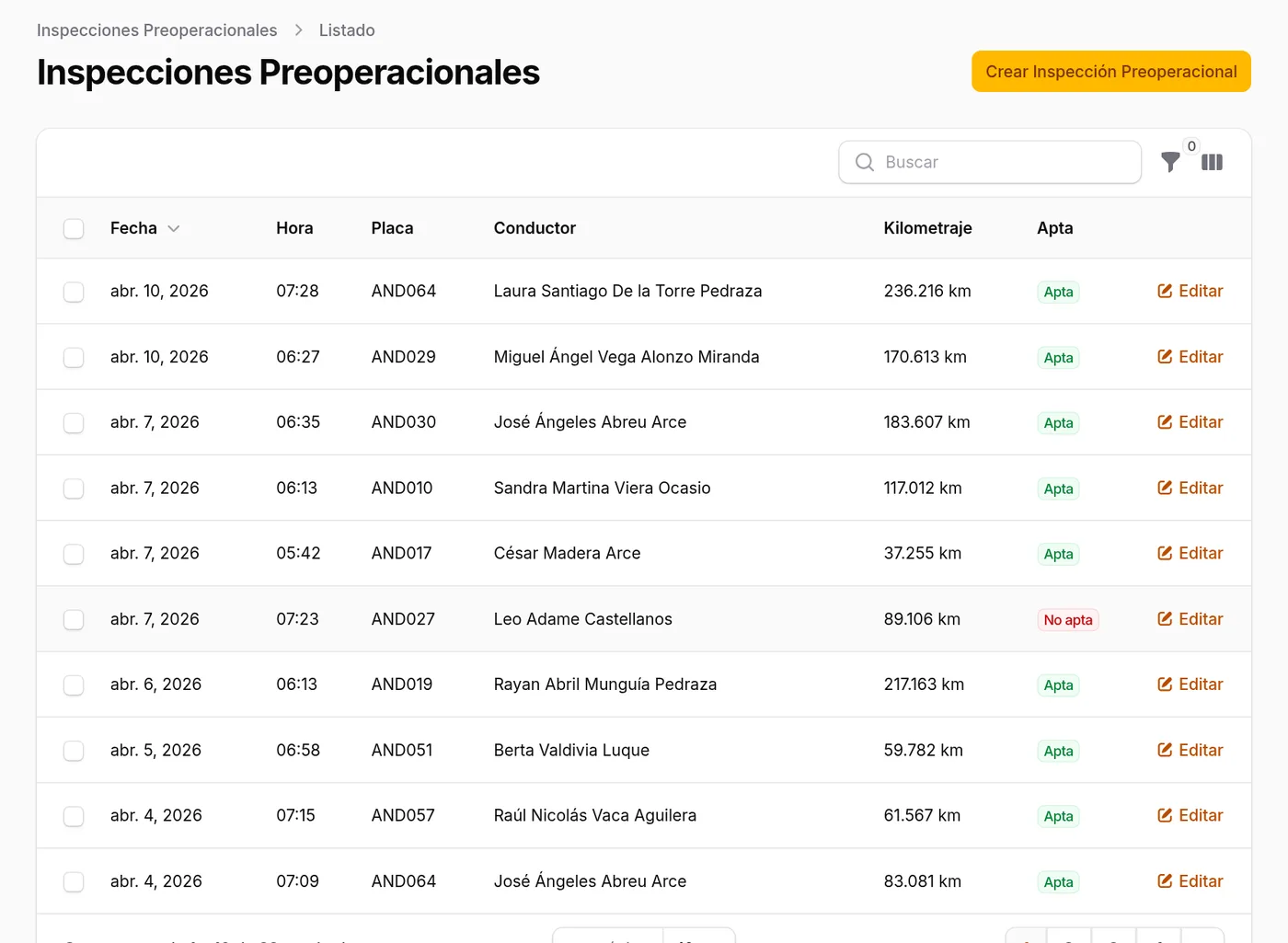Select the checkbox for Laura Santiago De la Torre Pedraza
The width and height of the screenshot is (1288, 943).
(x=74, y=292)
